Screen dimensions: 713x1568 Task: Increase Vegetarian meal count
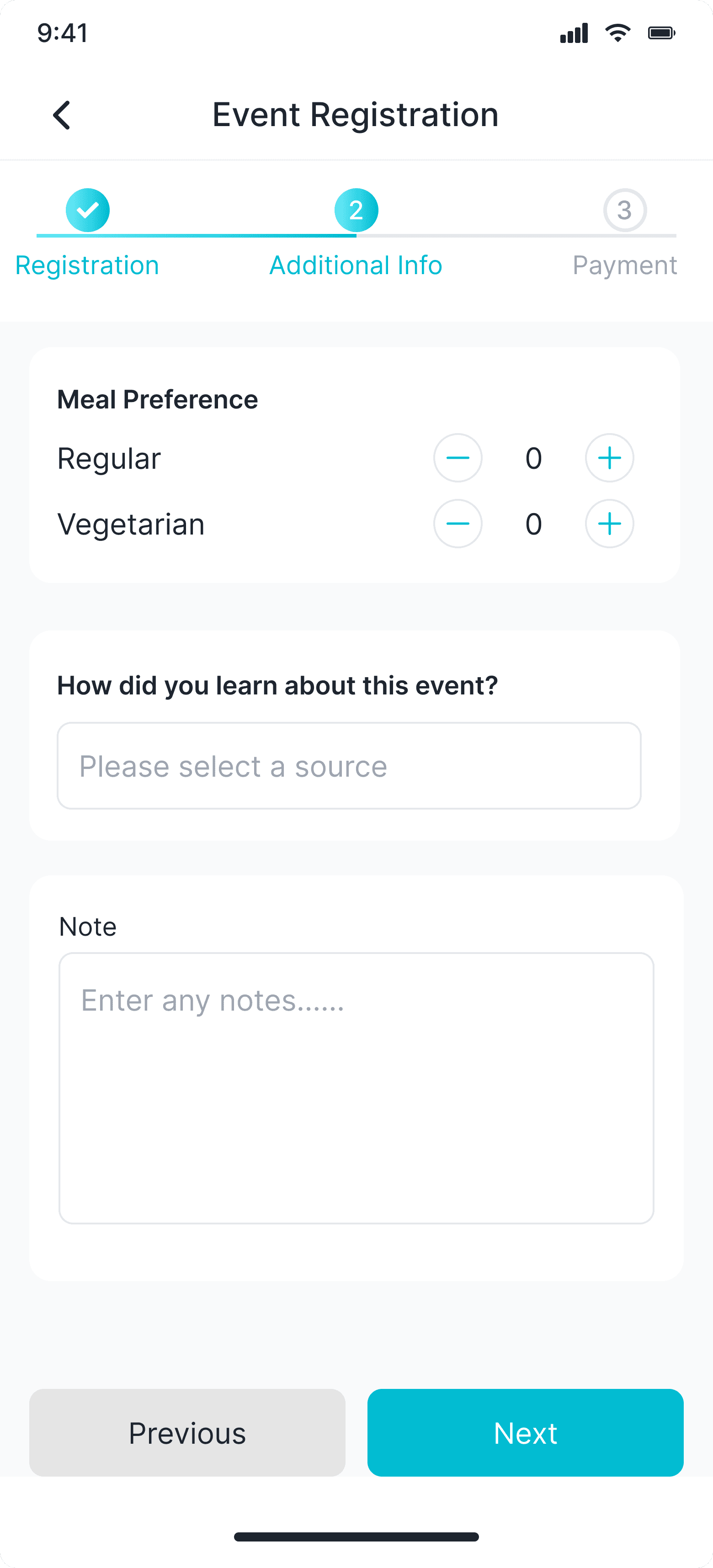609,524
